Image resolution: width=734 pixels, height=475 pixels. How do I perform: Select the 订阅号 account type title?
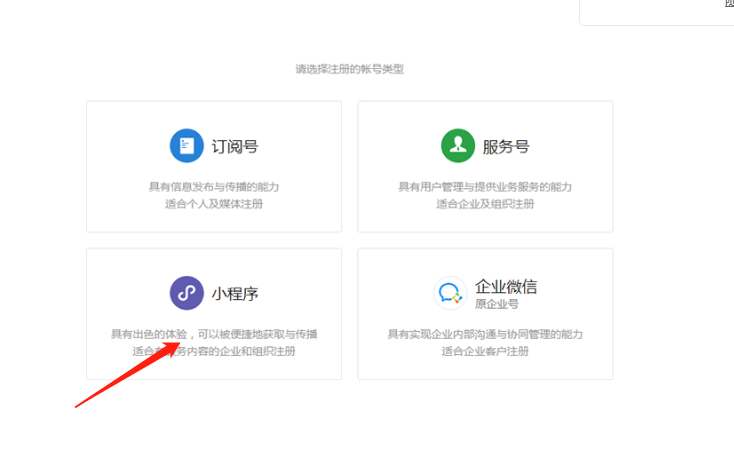(235, 146)
